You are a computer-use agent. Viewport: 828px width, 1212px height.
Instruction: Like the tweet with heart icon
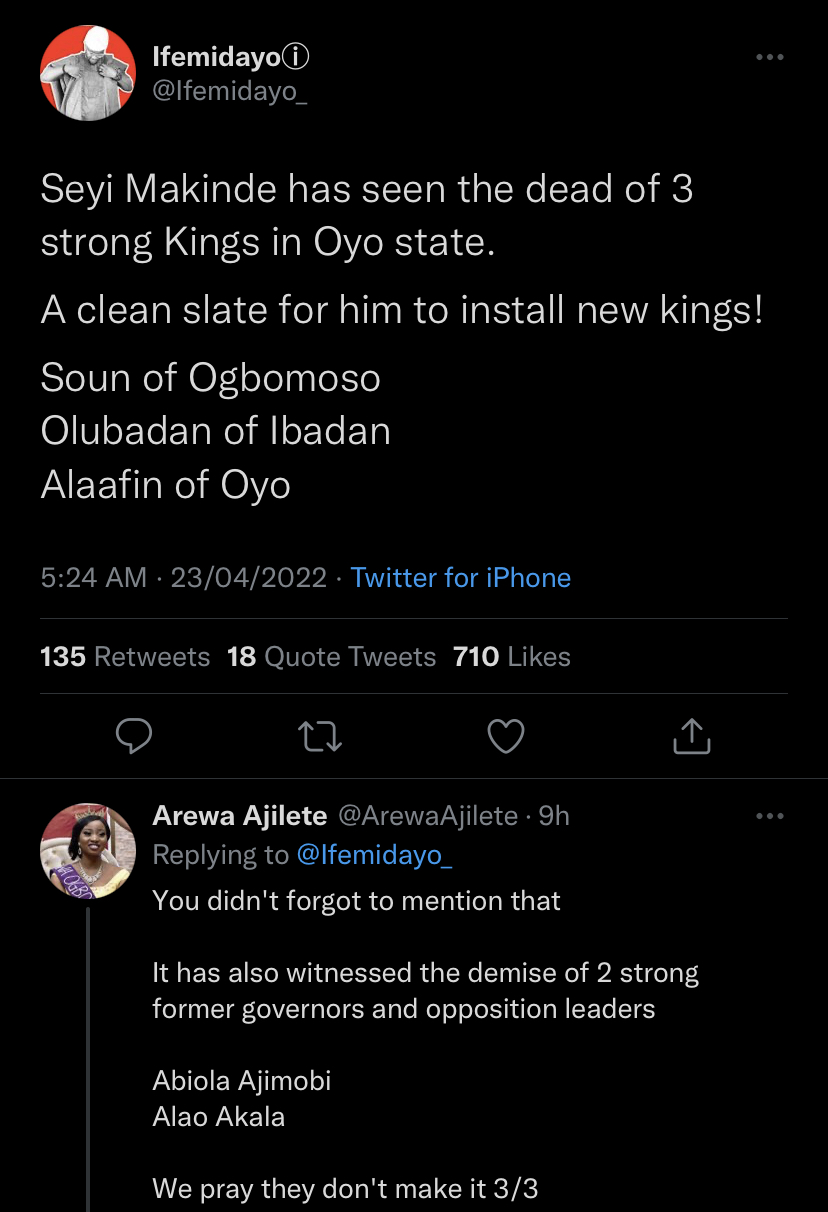(506, 736)
